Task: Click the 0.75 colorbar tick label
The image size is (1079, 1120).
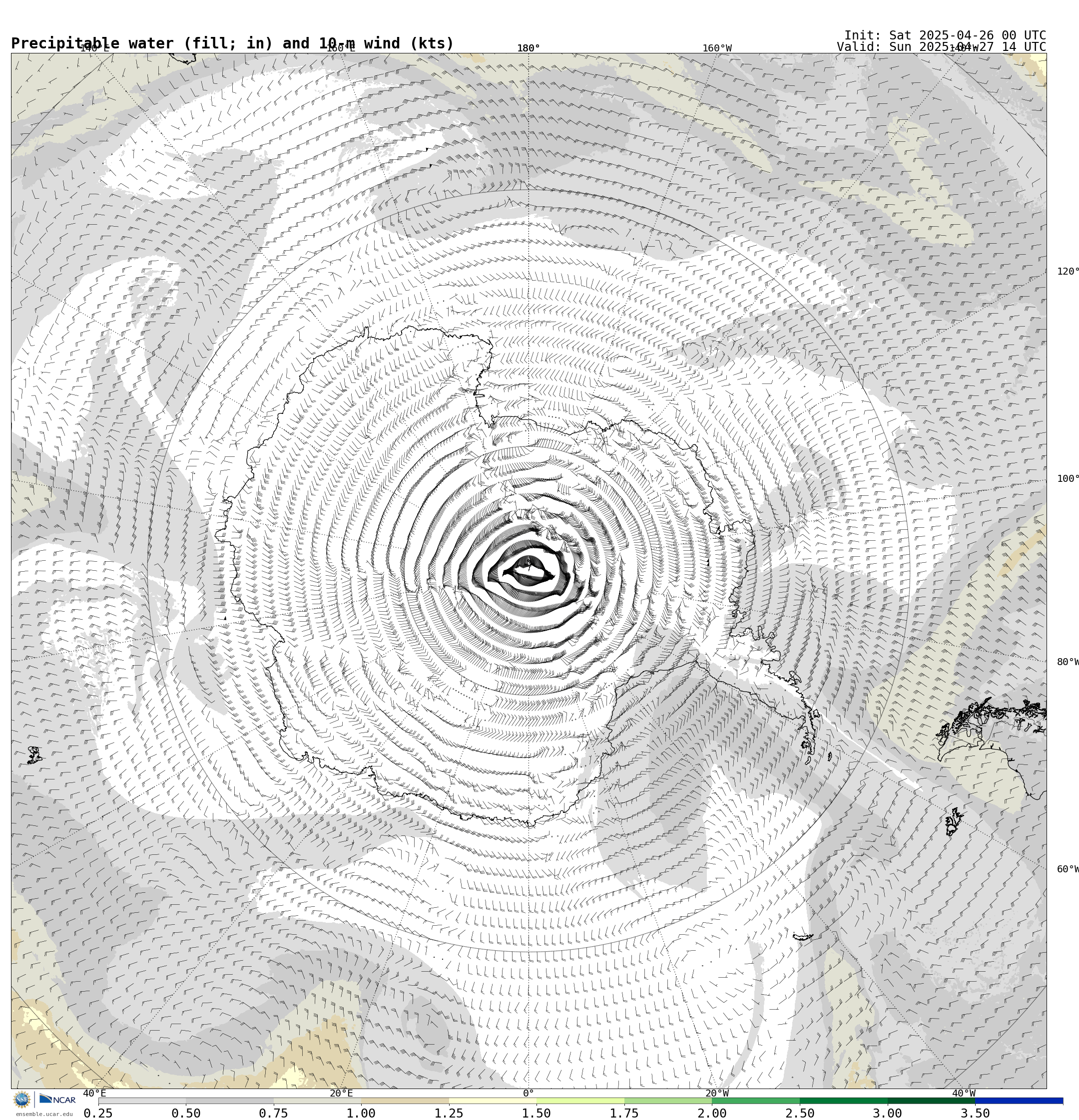Action: pos(273,1113)
